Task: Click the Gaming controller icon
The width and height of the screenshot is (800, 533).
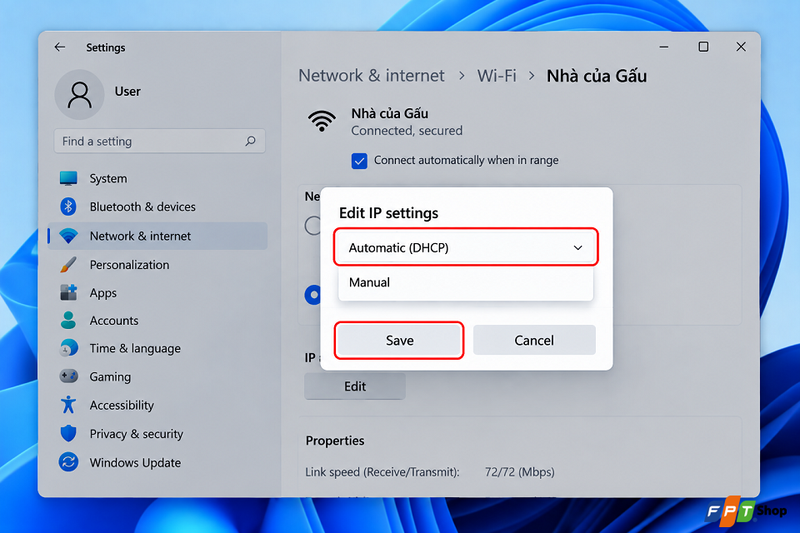Action: click(68, 376)
